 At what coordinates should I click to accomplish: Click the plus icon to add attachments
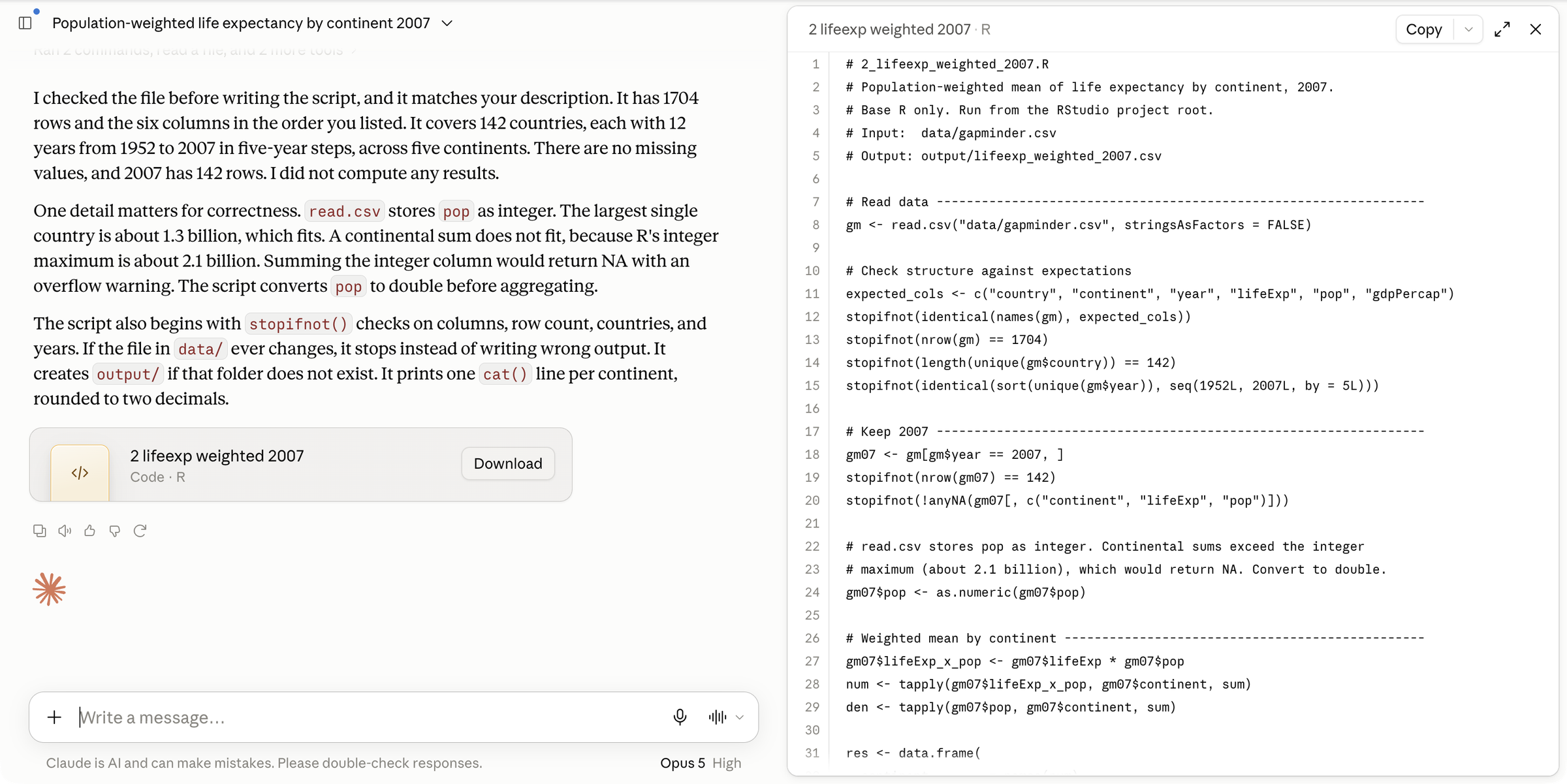pyautogui.click(x=55, y=717)
